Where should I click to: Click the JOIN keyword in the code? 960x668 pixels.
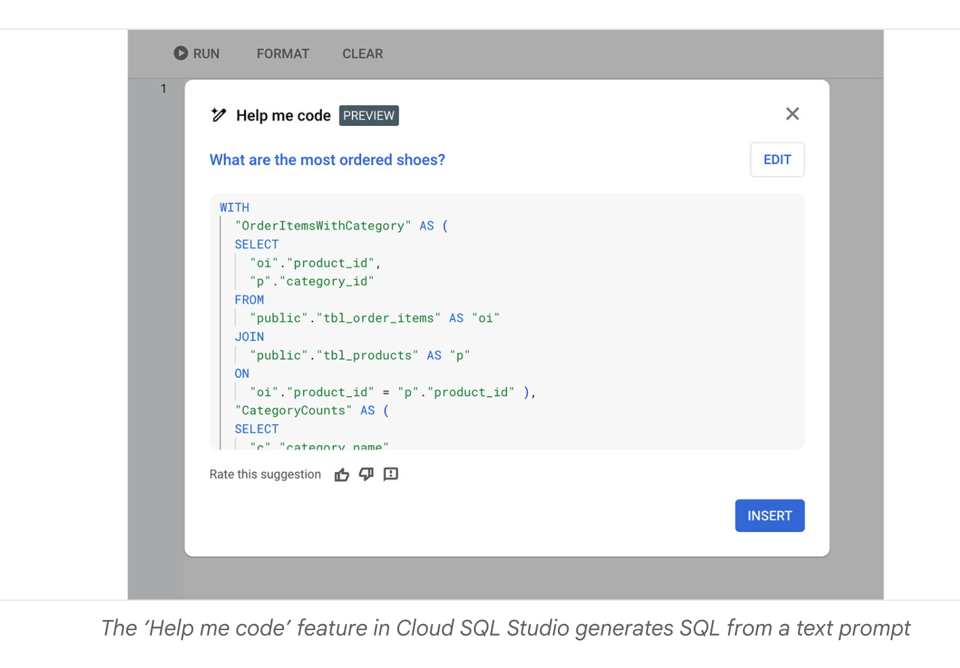point(249,337)
